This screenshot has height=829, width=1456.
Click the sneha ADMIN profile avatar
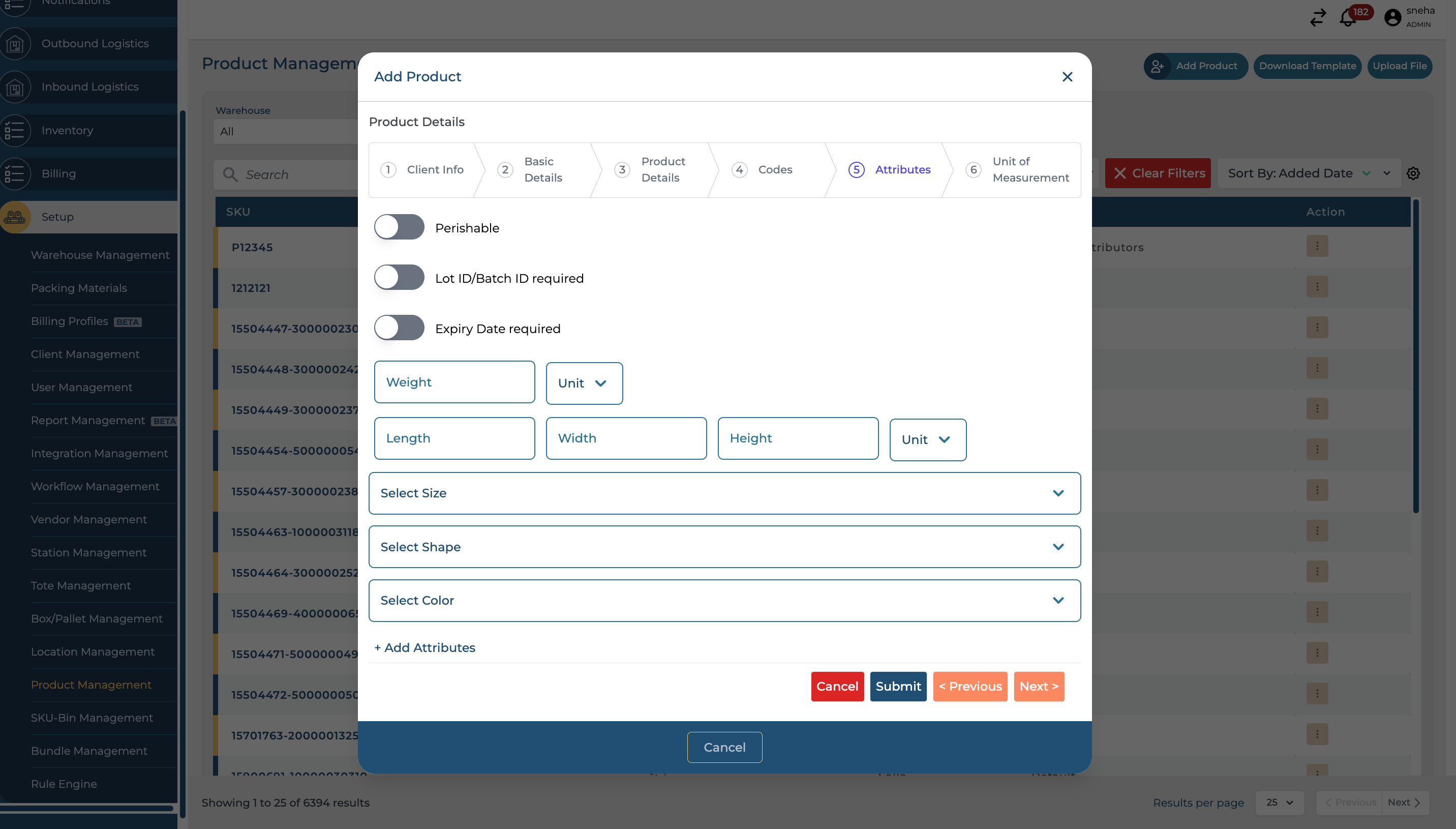(1393, 18)
